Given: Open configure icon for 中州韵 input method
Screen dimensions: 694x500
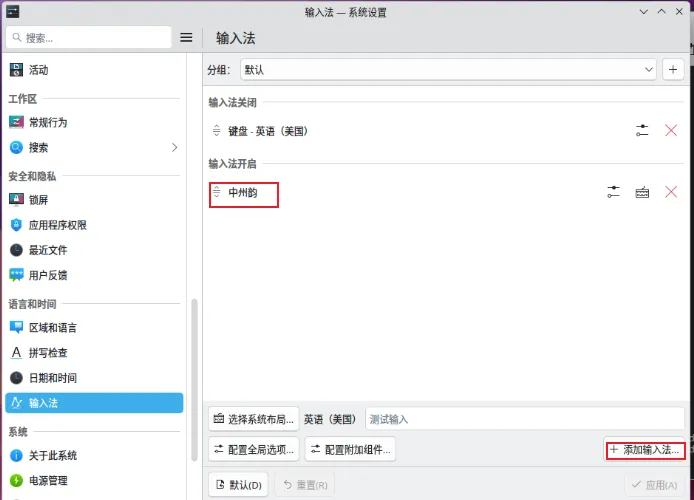Looking at the screenshot, I should pos(613,192).
